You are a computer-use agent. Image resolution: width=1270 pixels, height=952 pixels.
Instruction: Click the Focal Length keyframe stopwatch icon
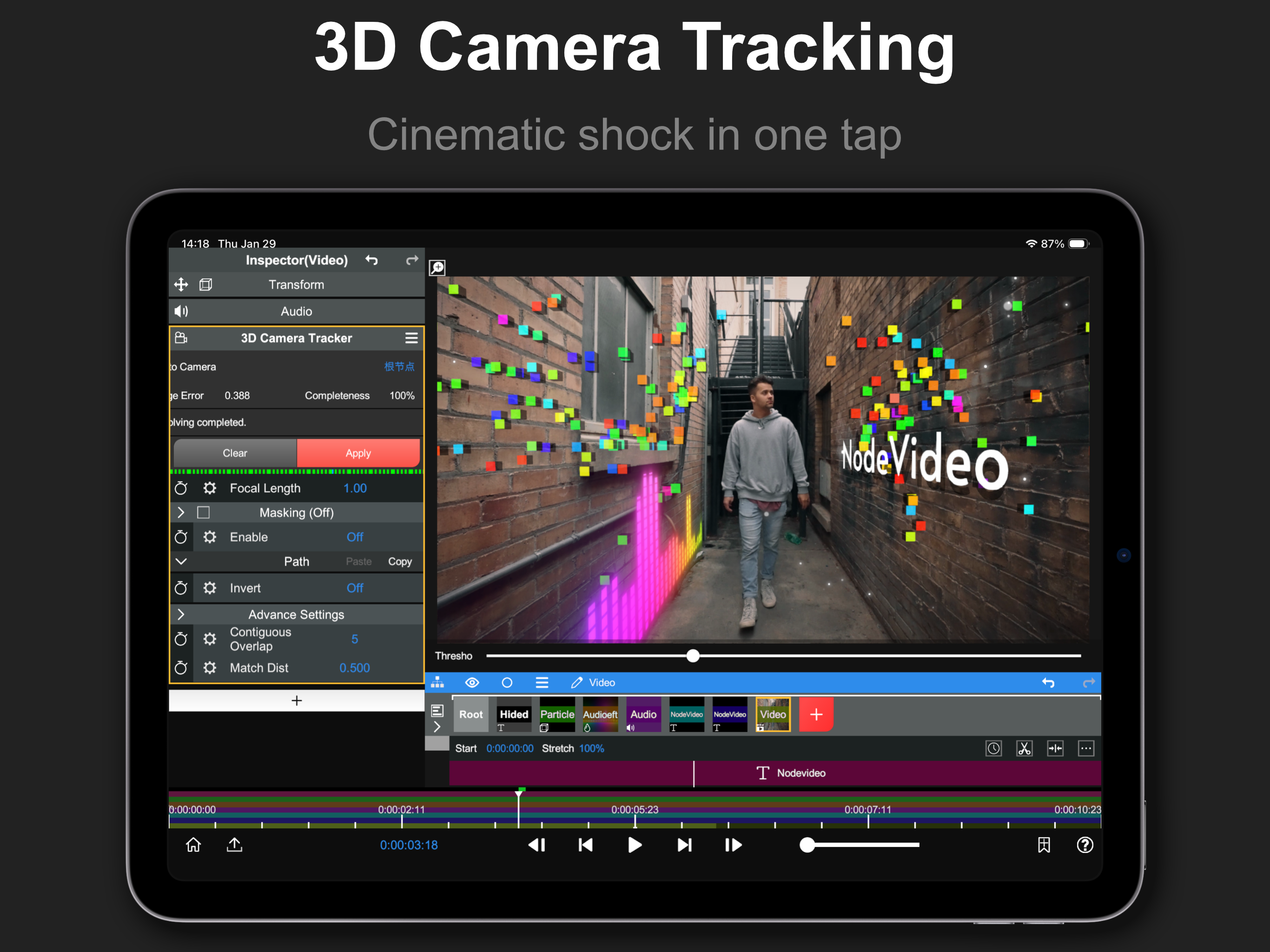[181, 488]
